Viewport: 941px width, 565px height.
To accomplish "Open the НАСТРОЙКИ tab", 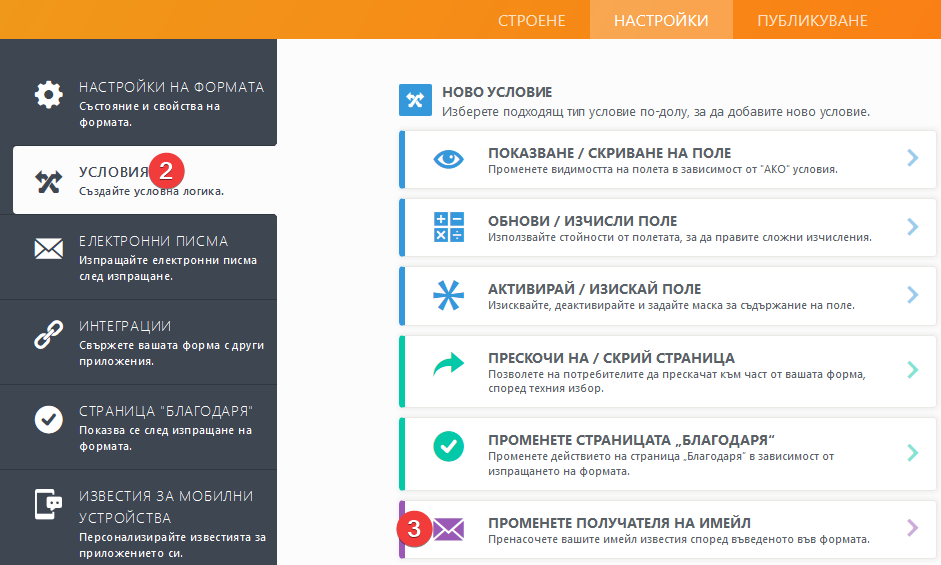I will [x=661, y=20].
